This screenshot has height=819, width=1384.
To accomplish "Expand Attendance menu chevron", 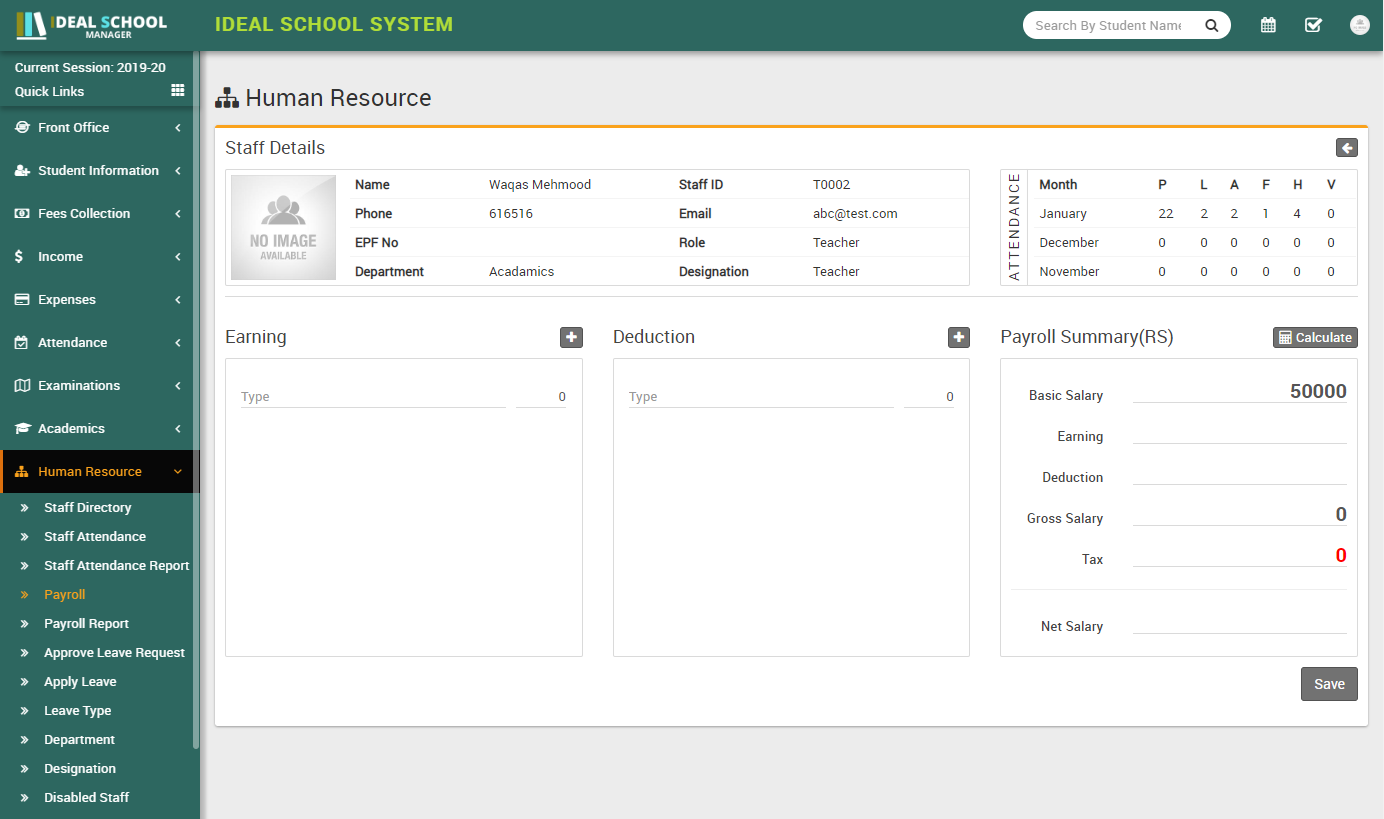I will tap(178, 343).
